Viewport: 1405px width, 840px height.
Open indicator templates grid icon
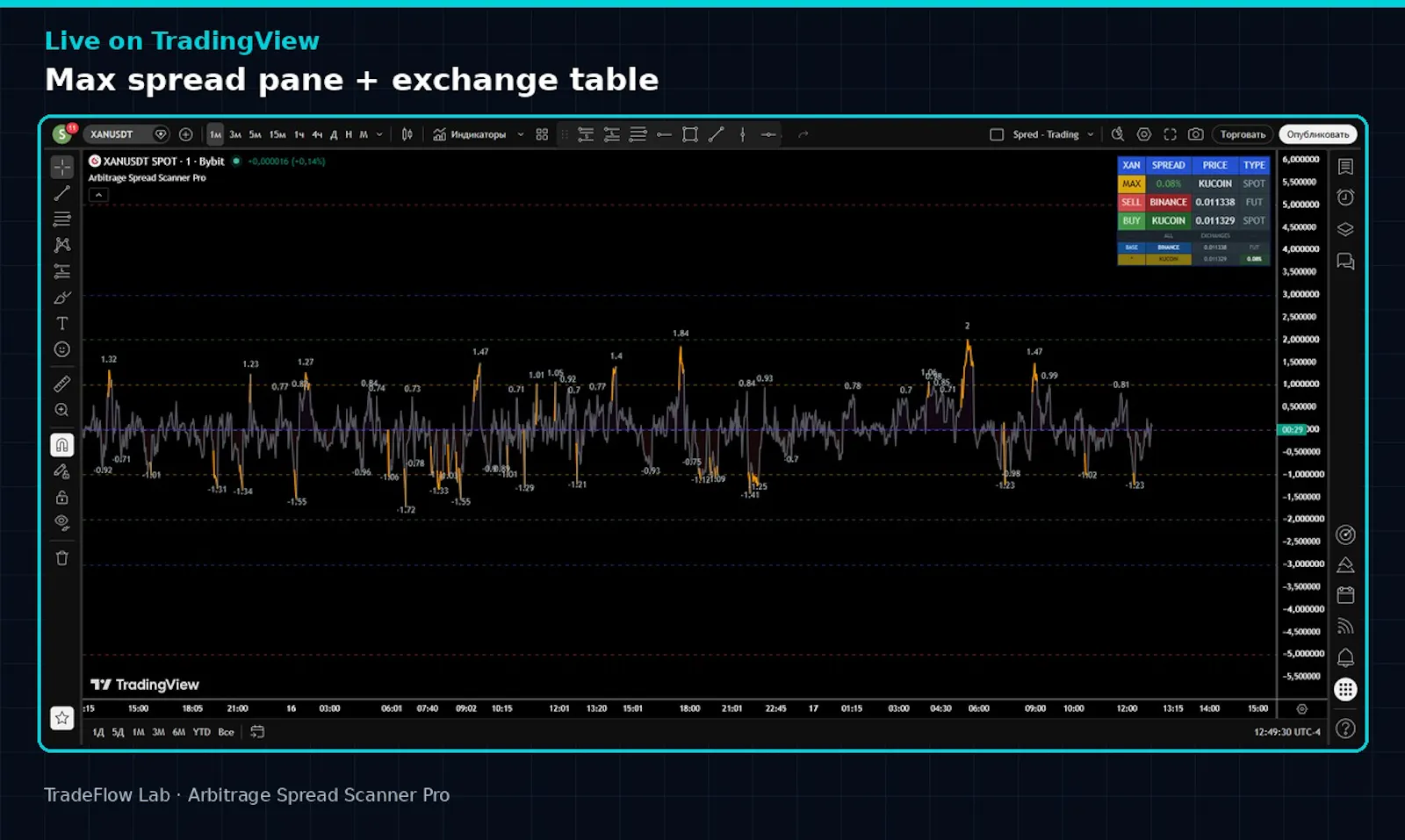point(542,134)
